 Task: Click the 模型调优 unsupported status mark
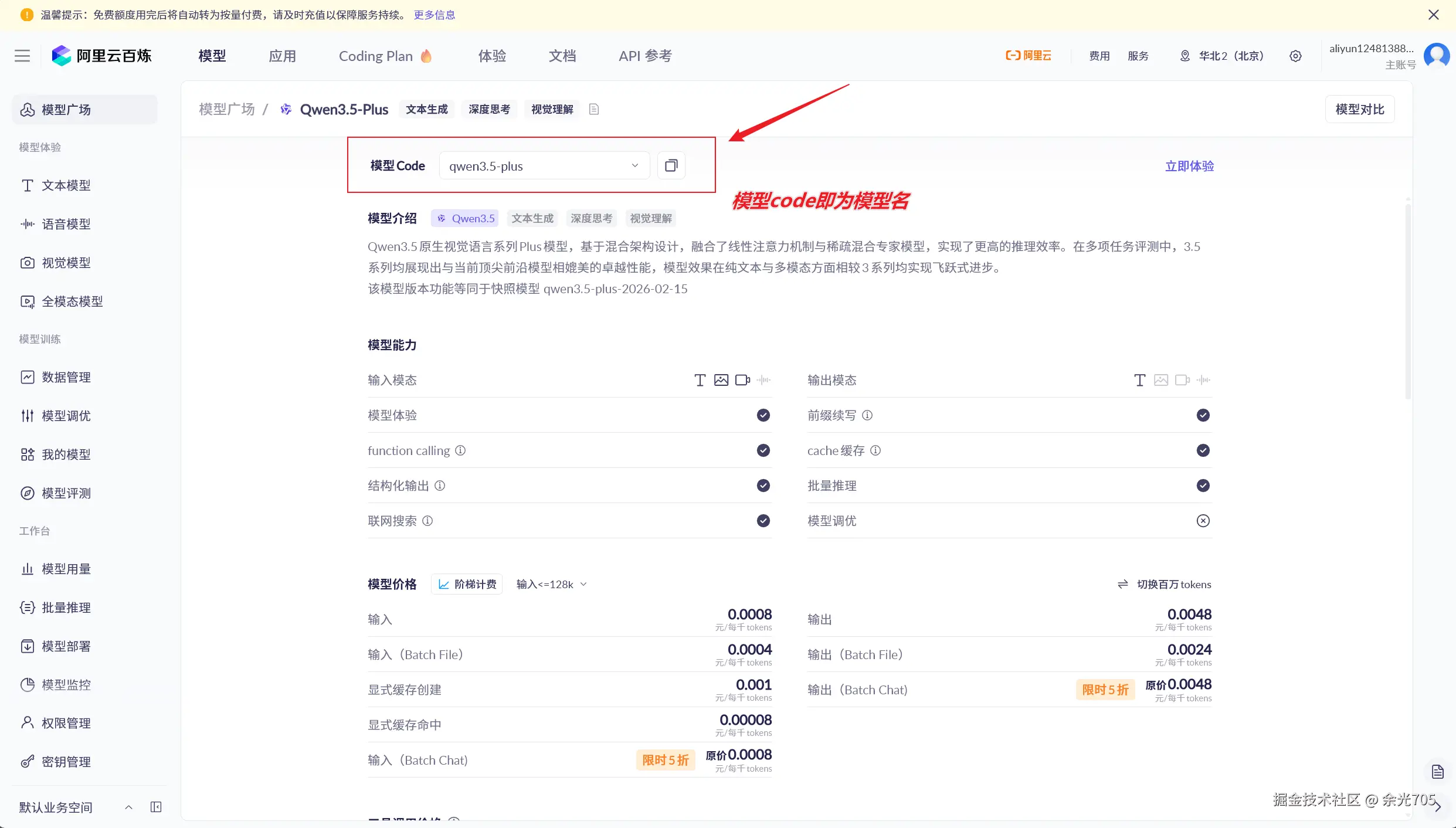click(x=1203, y=521)
